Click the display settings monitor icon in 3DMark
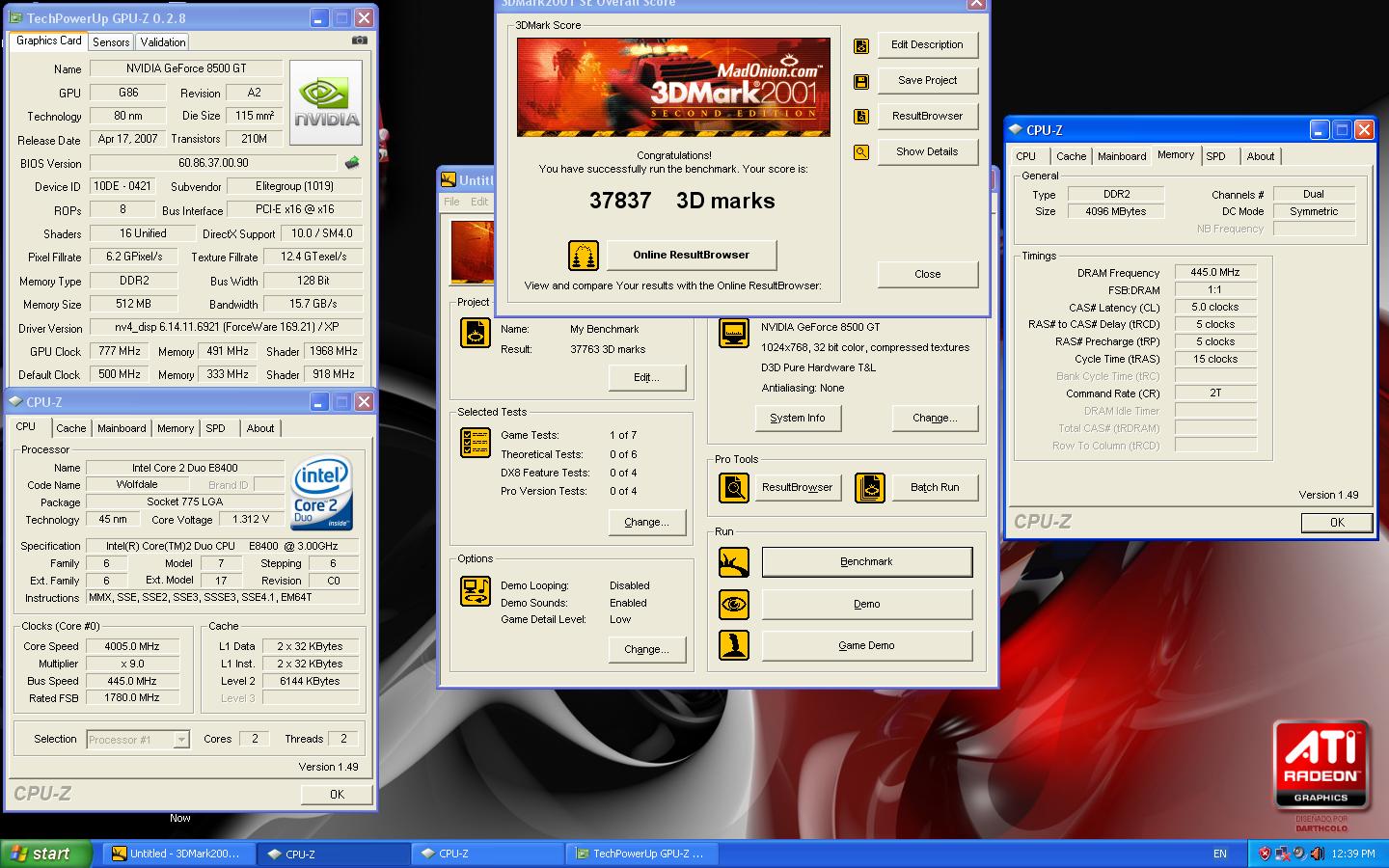Image resolution: width=1389 pixels, height=868 pixels. tap(734, 334)
